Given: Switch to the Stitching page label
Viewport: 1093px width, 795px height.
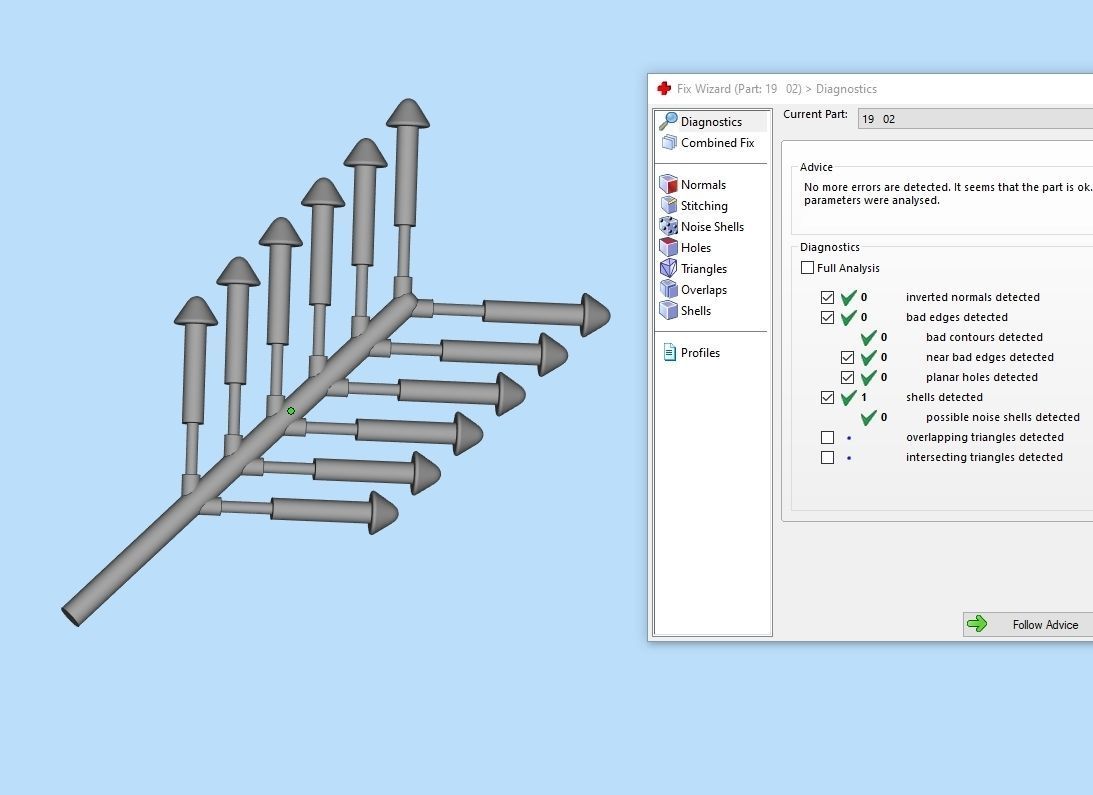Looking at the screenshot, I should pyautogui.click(x=704, y=205).
